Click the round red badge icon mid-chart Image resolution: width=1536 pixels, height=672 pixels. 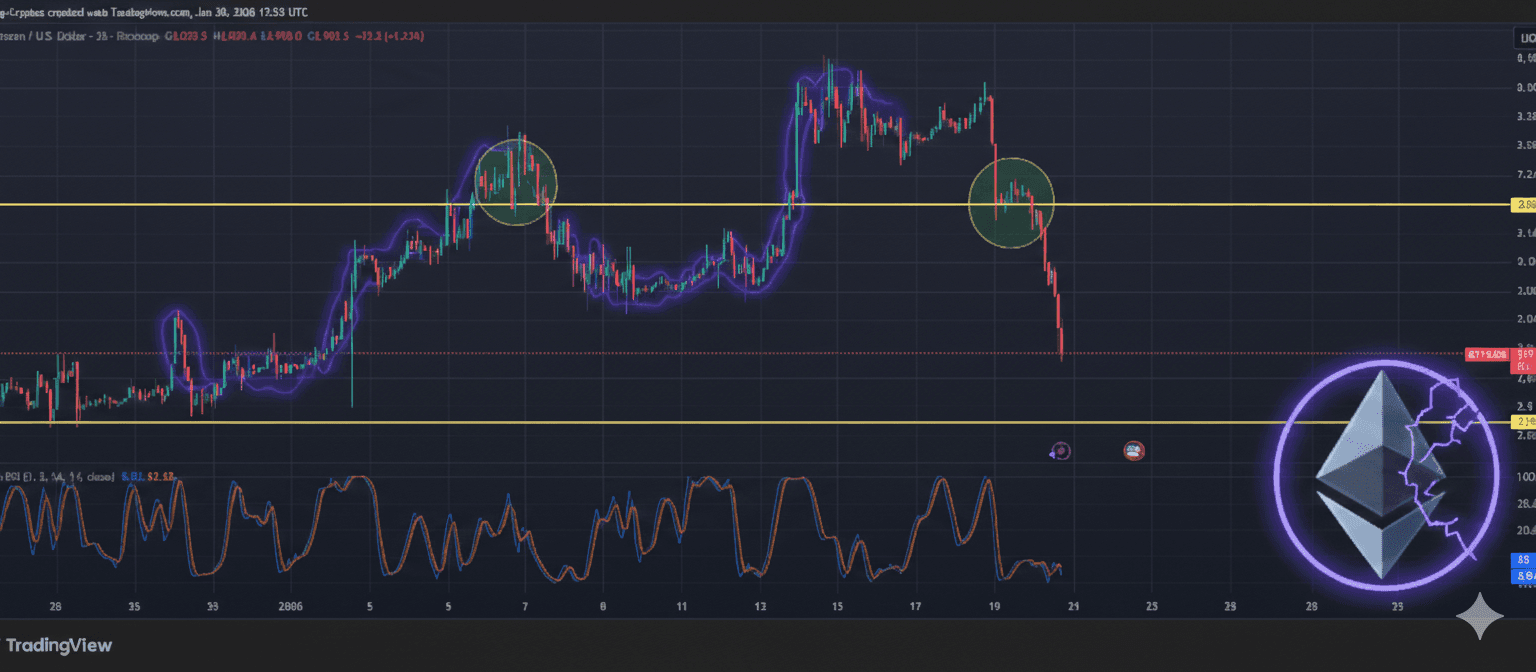pos(1133,451)
